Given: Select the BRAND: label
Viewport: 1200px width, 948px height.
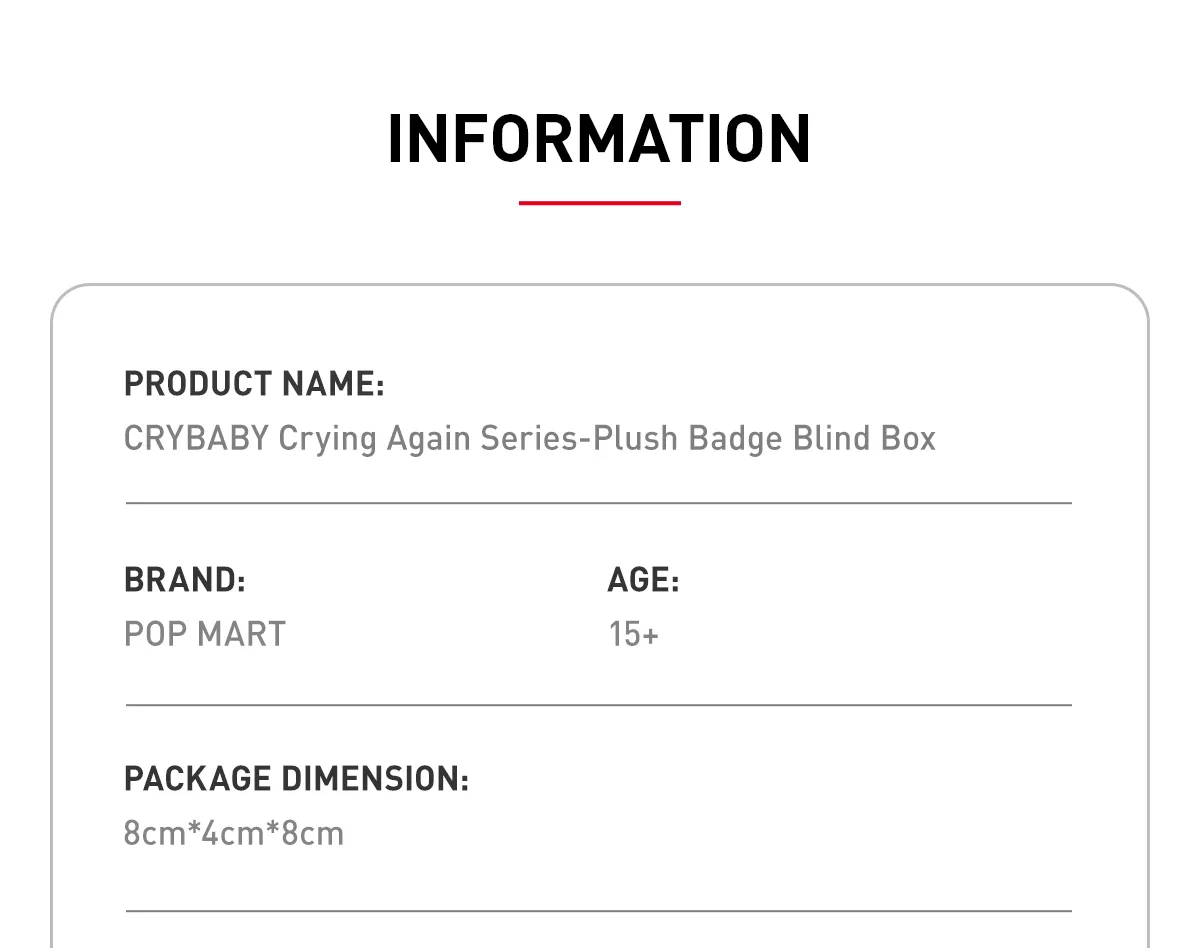Looking at the screenshot, I should coord(185,580).
